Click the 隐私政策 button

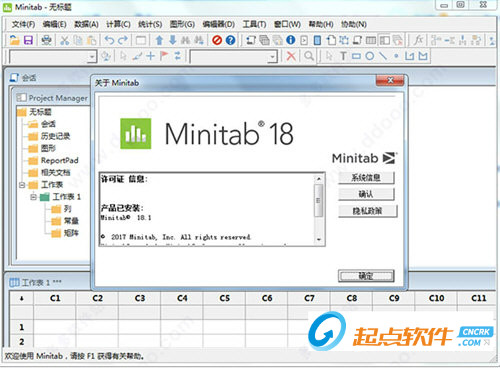point(368,211)
